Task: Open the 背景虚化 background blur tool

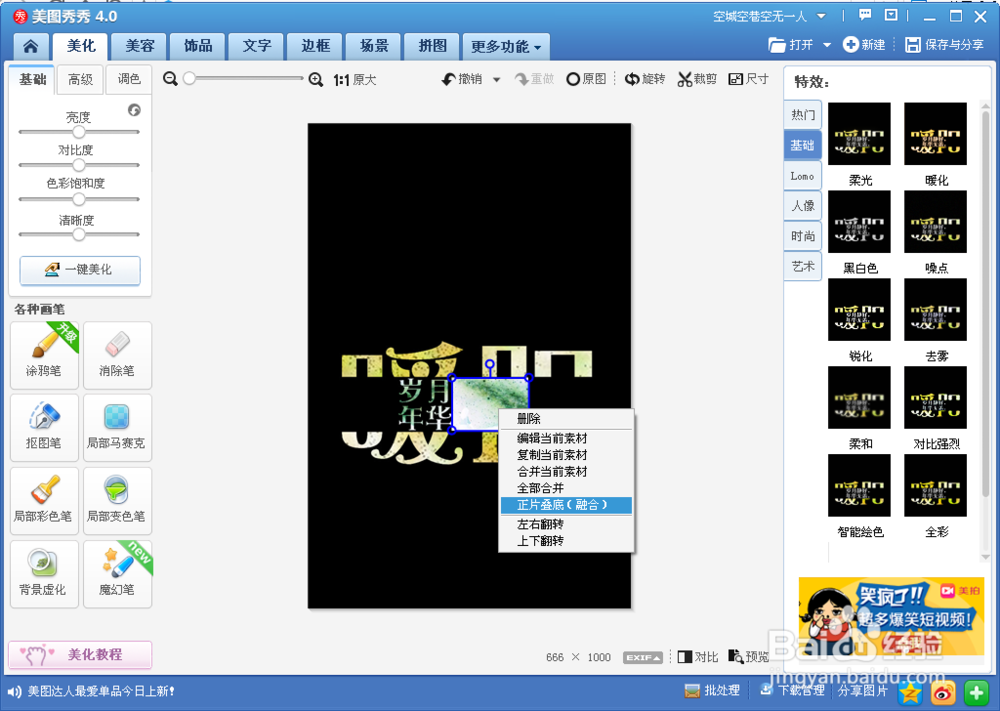Action: click(44, 574)
